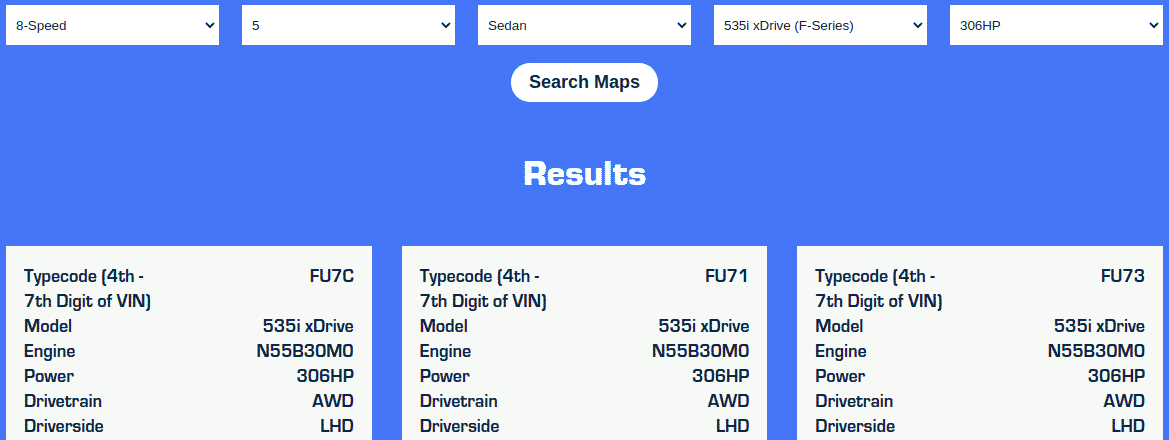Image resolution: width=1169 pixels, height=440 pixels.
Task: Select the Results heading text
Action: tap(584, 173)
